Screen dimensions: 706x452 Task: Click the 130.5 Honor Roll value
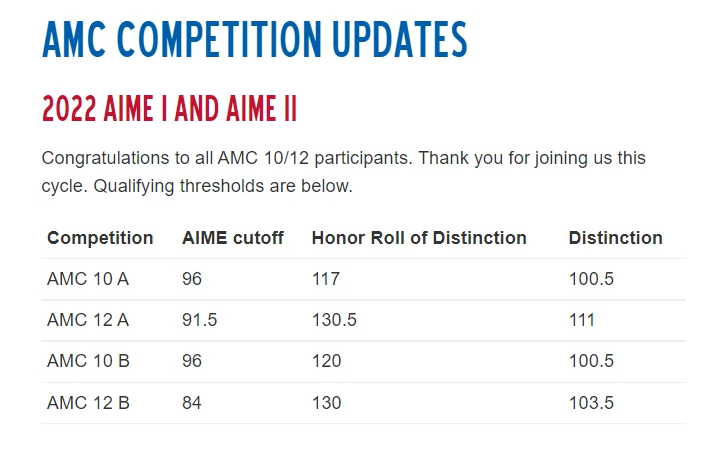coord(334,320)
